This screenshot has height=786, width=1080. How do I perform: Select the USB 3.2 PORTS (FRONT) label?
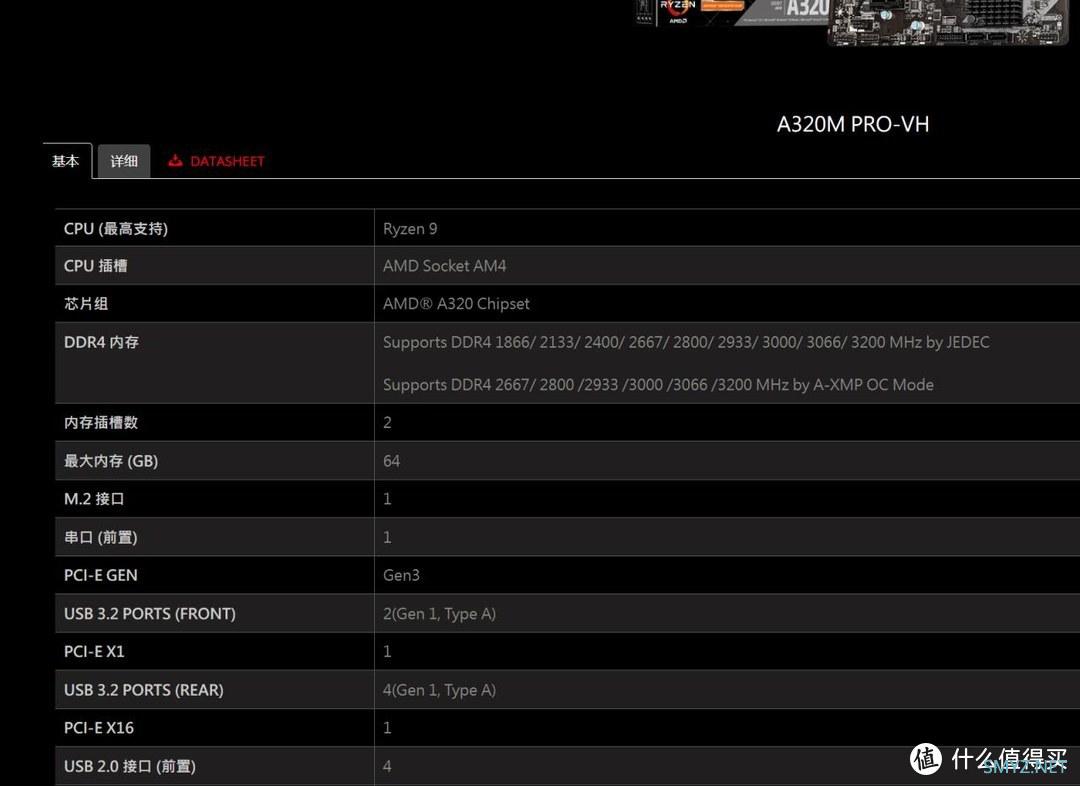click(150, 614)
